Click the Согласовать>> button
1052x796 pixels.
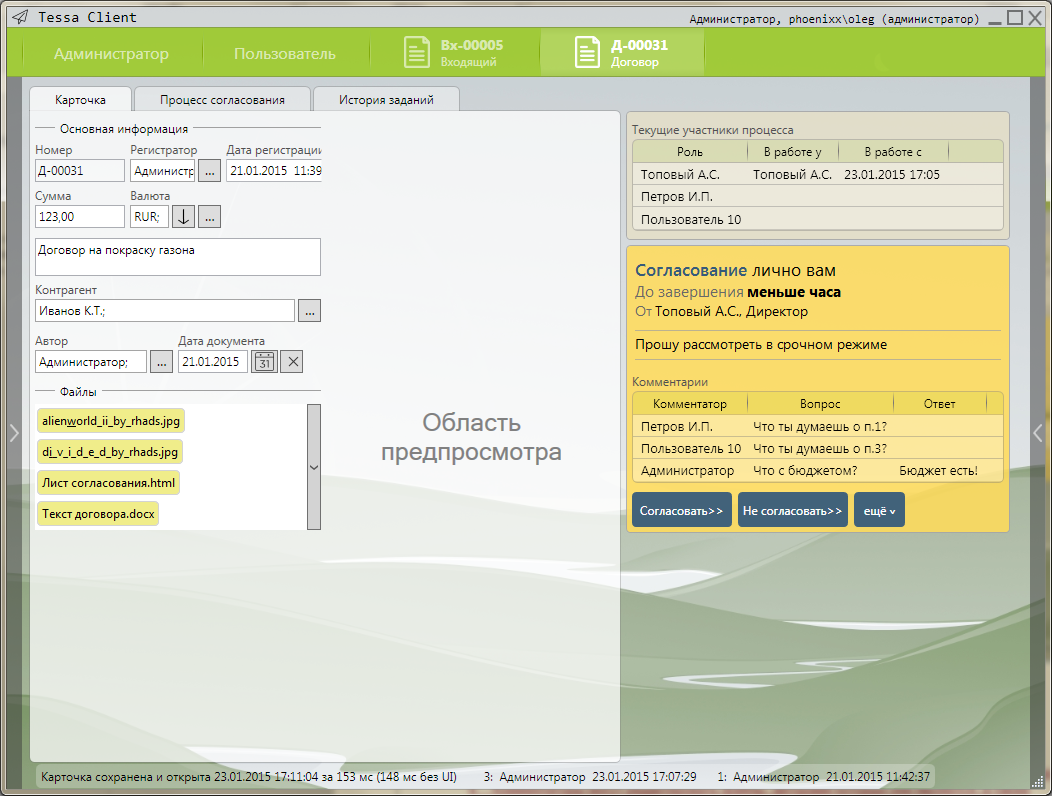pos(682,510)
